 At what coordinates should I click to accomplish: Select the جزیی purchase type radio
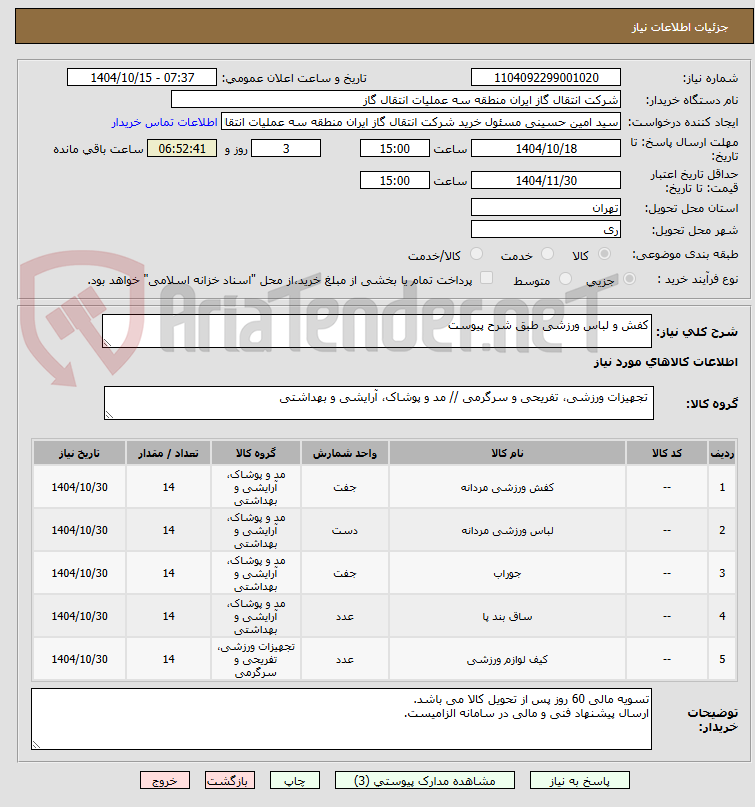pyautogui.click(x=629, y=279)
